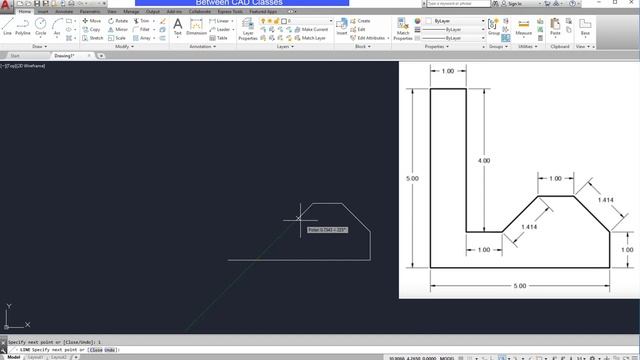This screenshot has width=640, height=360.
Task: Expand the Modify panel
Action: pos(124,47)
